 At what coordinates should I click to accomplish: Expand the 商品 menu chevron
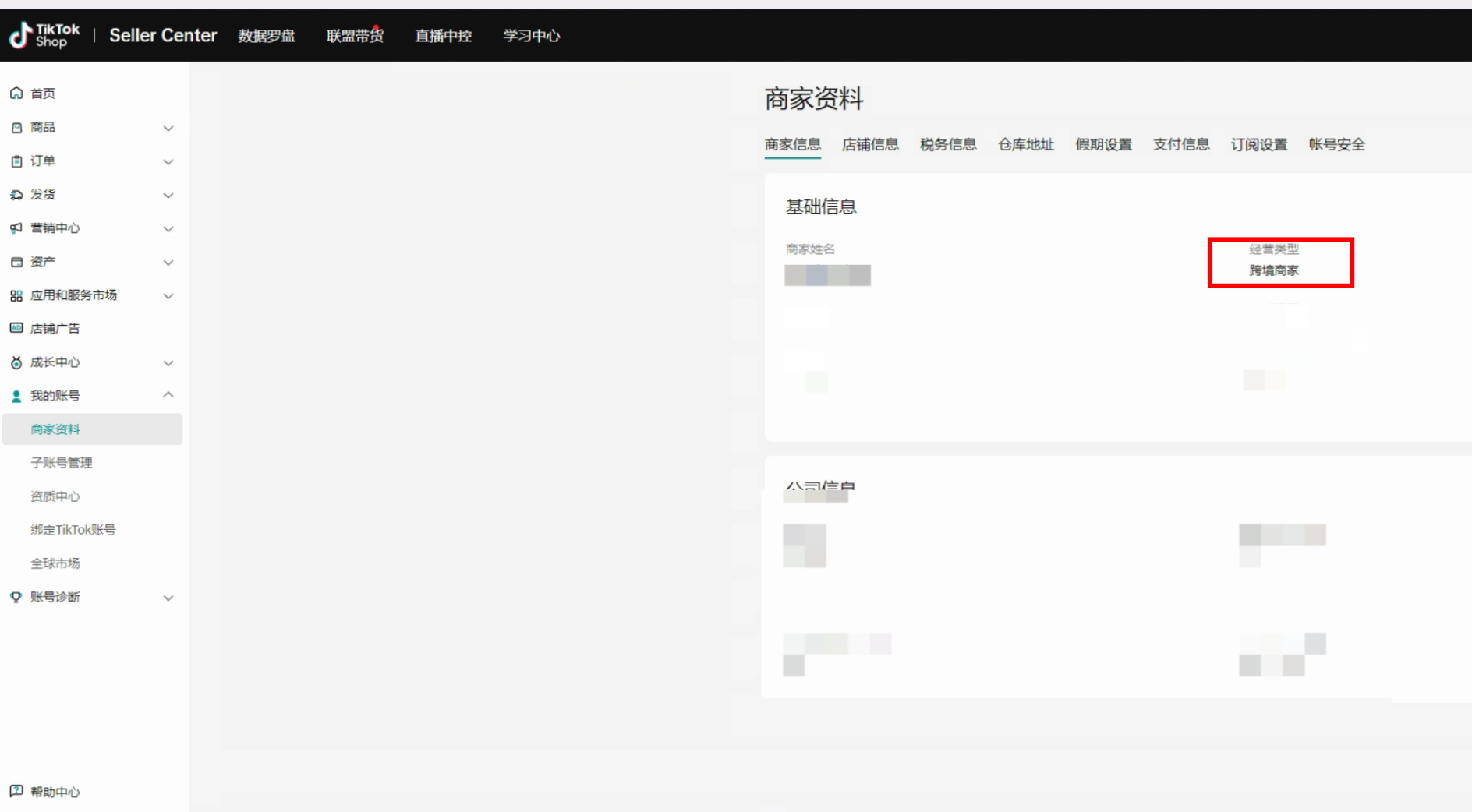coord(168,128)
